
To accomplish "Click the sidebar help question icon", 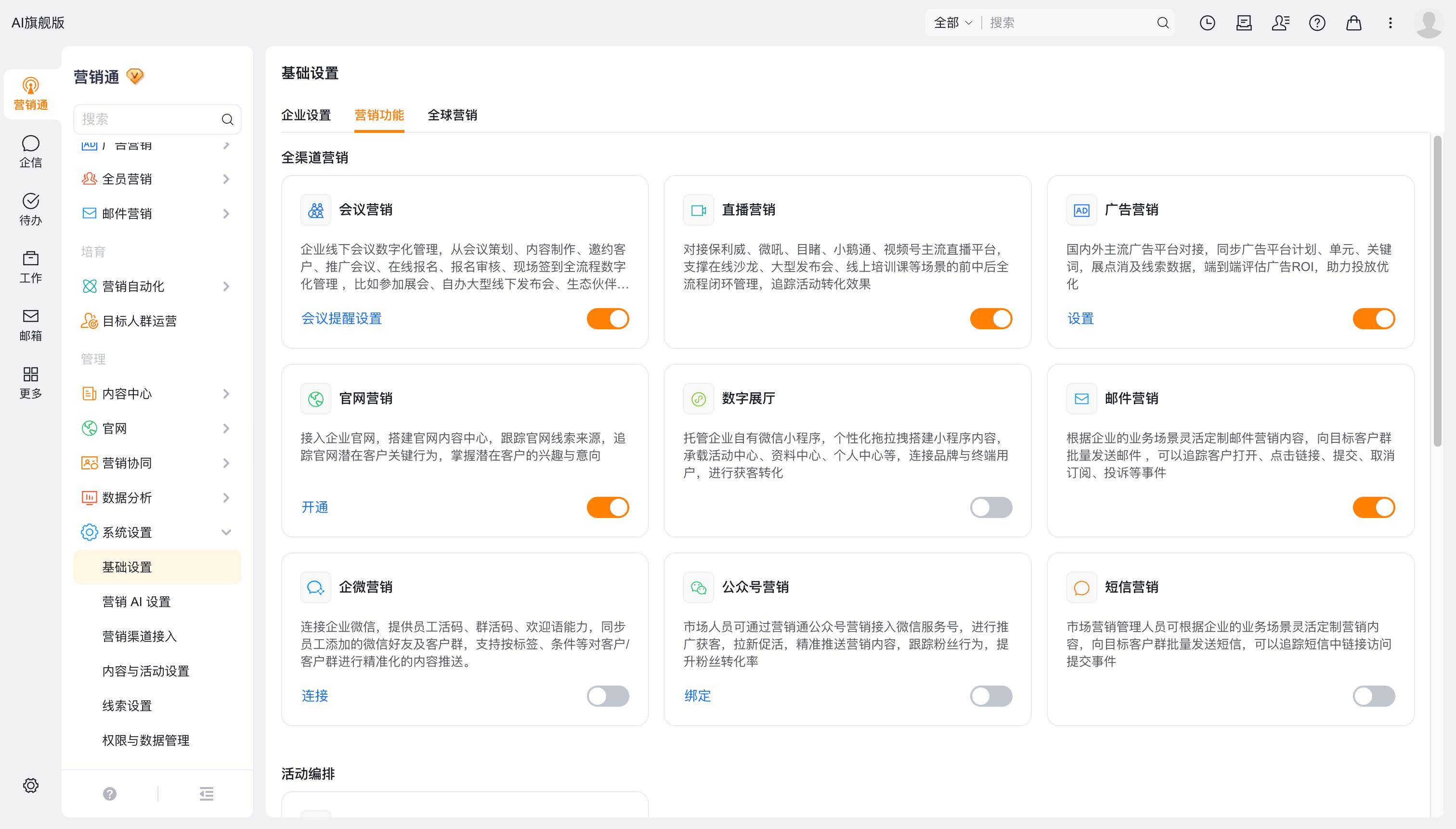I will click(110, 794).
